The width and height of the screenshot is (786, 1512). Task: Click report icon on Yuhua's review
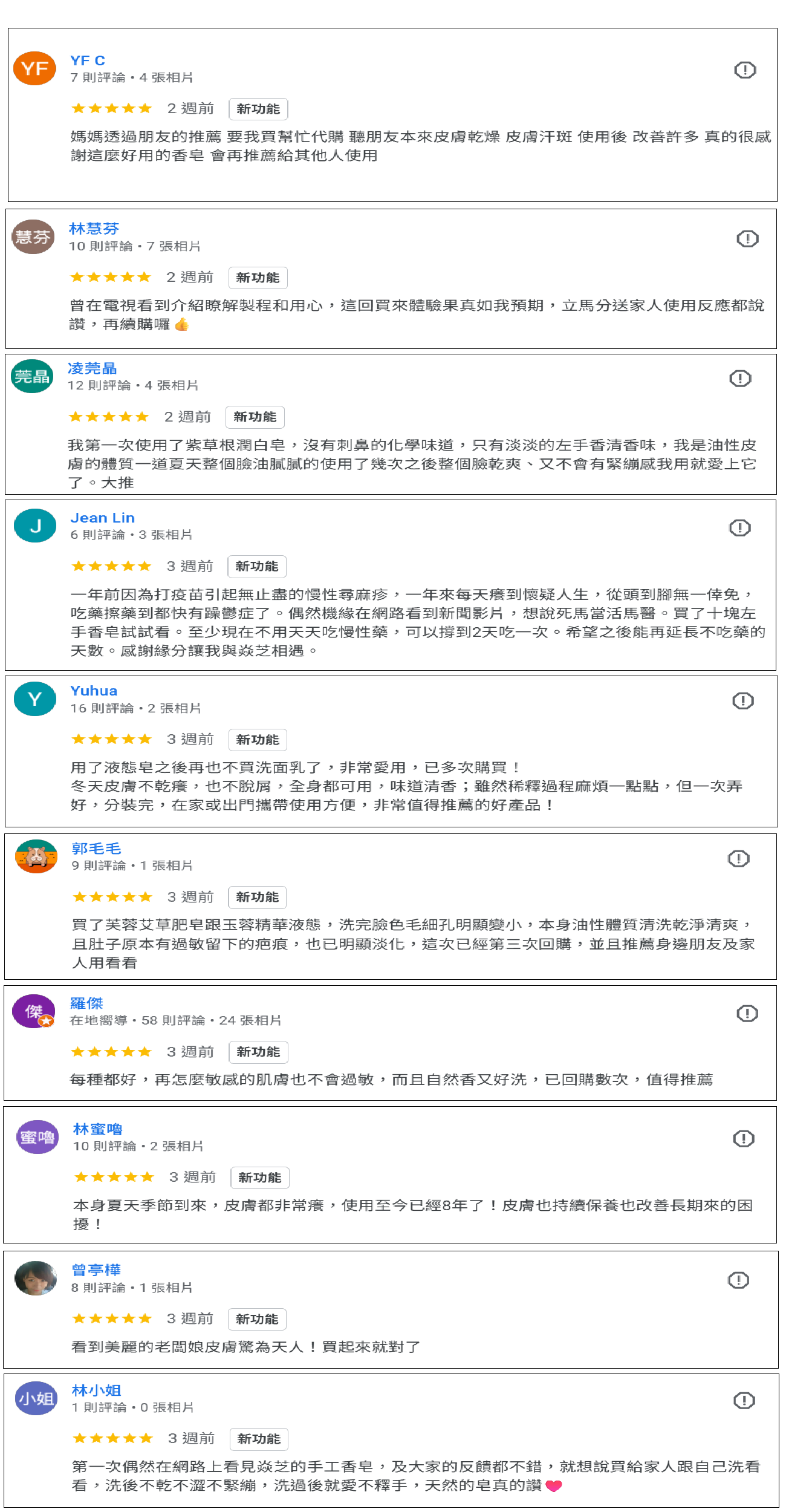point(743,701)
